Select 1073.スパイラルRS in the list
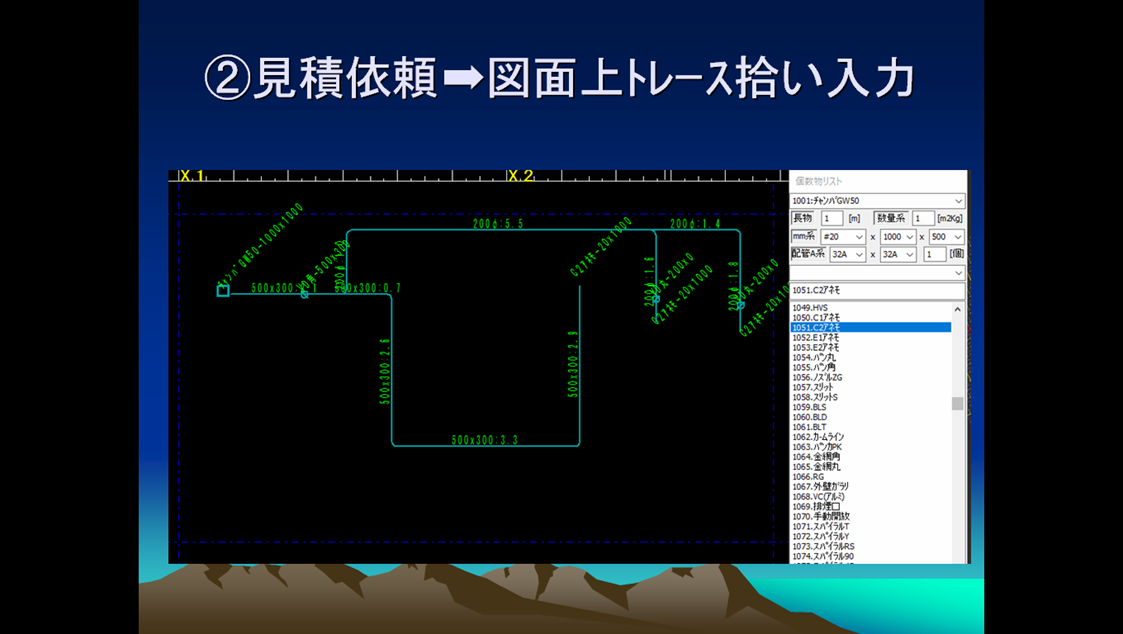Image resolution: width=1123 pixels, height=634 pixels. click(x=871, y=547)
